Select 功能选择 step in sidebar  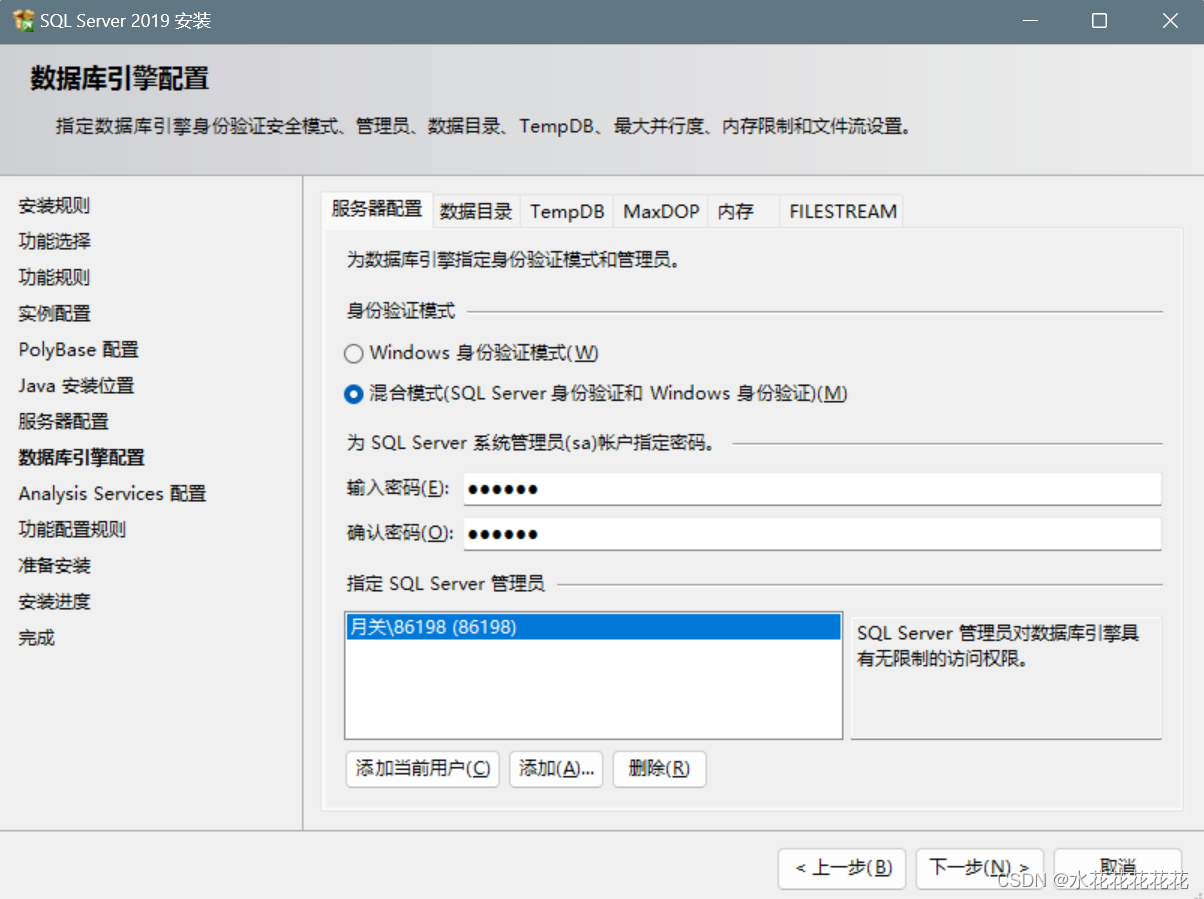(x=54, y=242)
